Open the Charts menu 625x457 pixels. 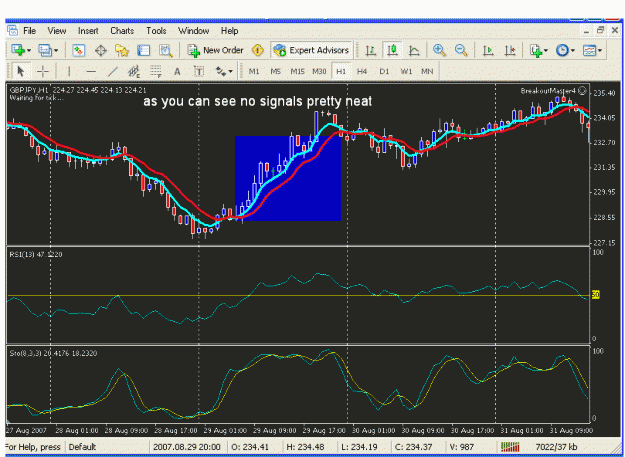pos(122,31)
